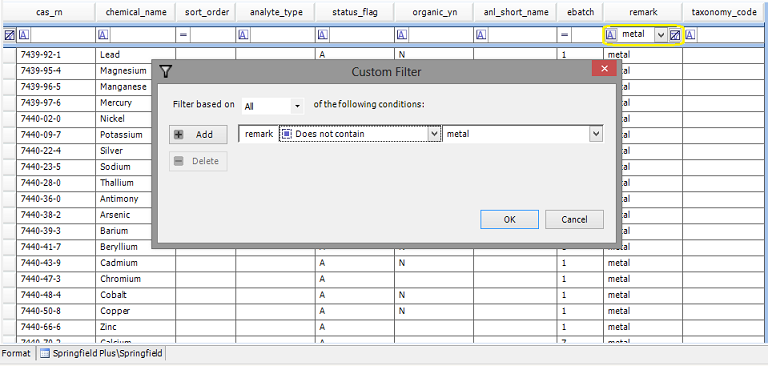Image resolution: width=768 pixels, height=366 pixels.
Task: Click the funnel icon in Custom Filter title
Action: click(x=166, y=72)
